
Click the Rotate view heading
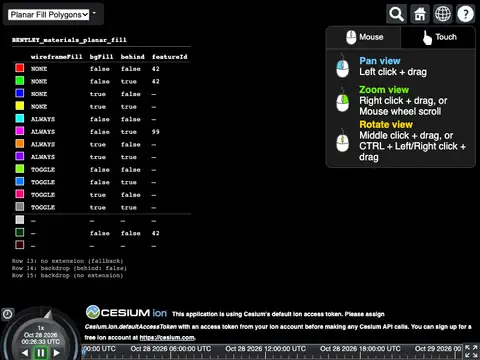[386, 125]
